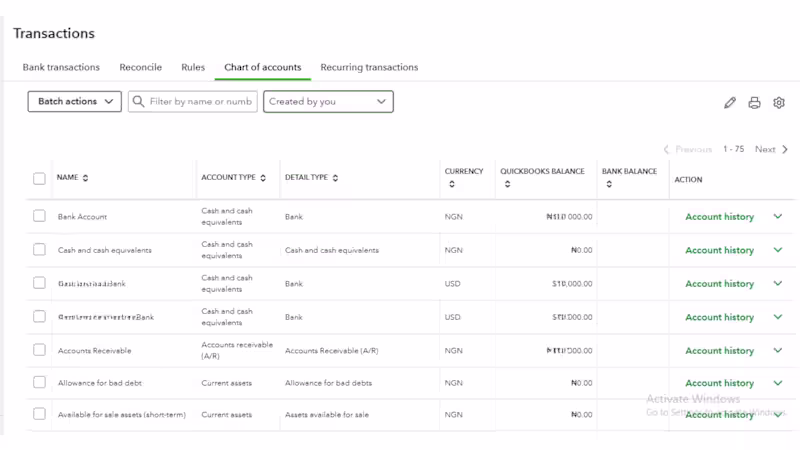This screenshot has width=800, height=450.
Task: Open the Batch actions dropdown
Action: pyautogui.click(x=75, y=101)
